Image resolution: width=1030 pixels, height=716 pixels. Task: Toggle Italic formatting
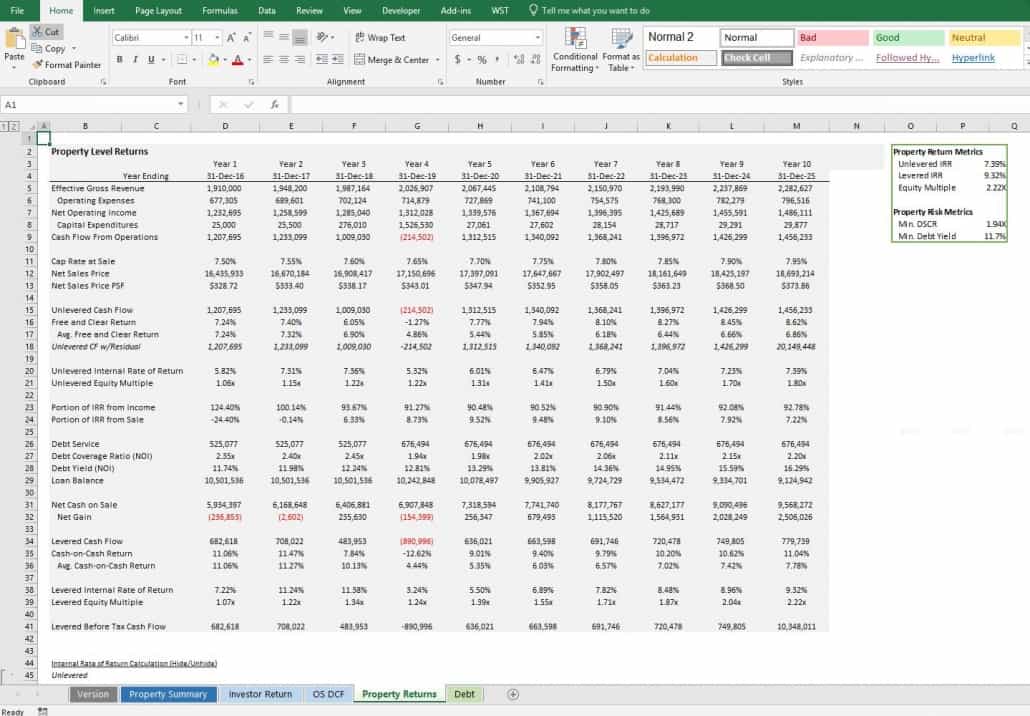(x=135, y=60)
